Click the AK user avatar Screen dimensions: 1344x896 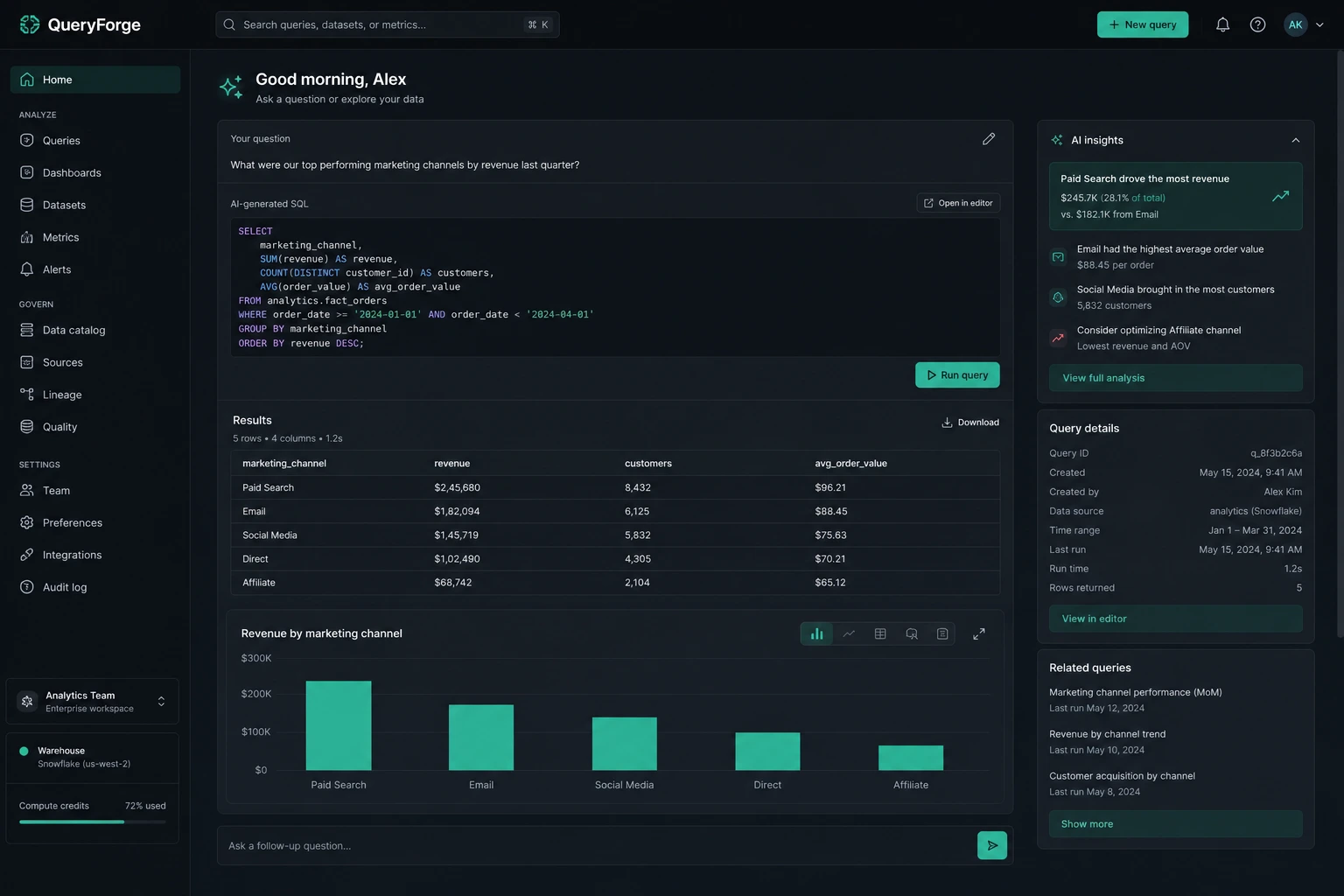(1295, 24)
